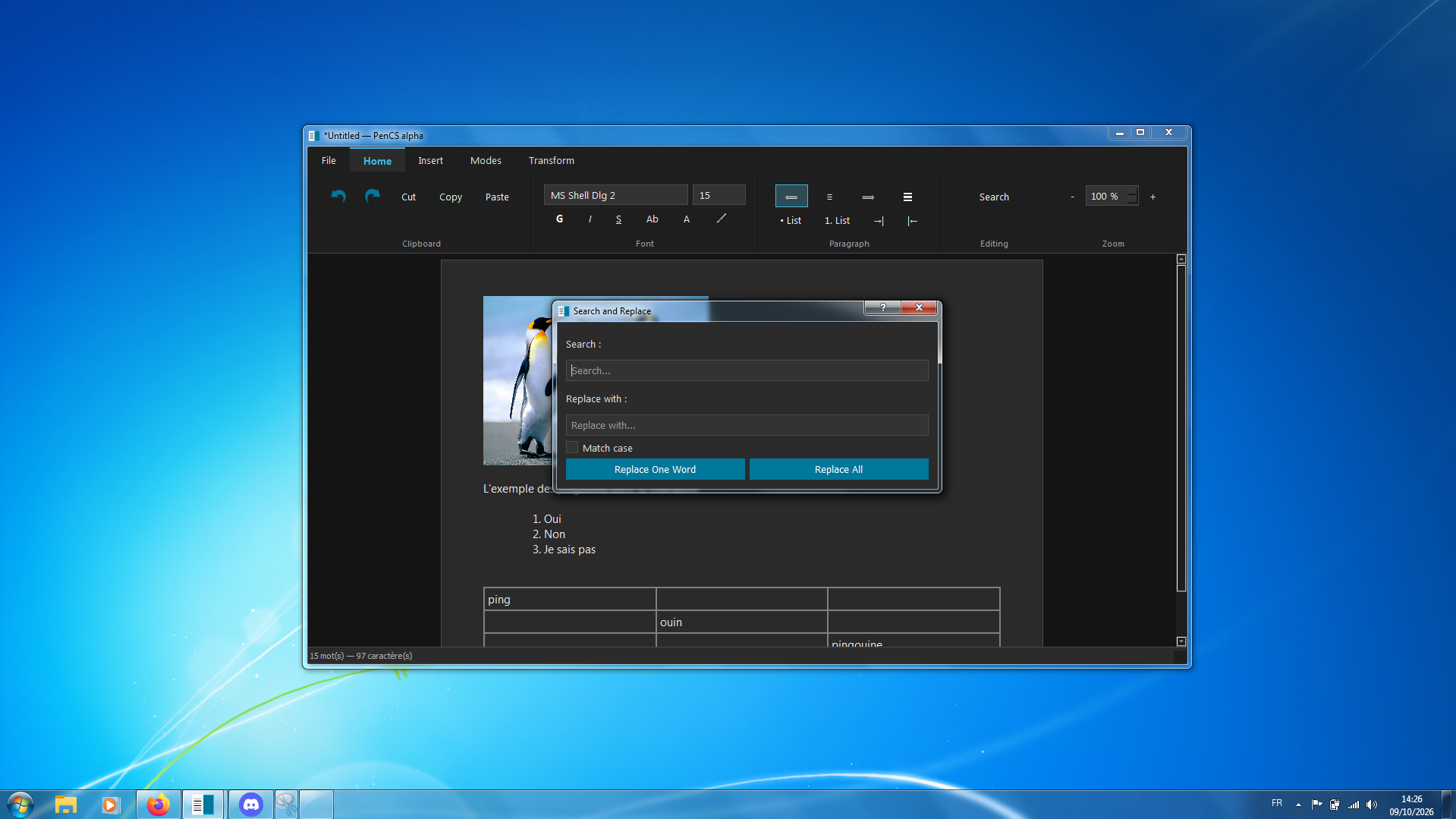Select the Home ribbon tab
The height and width of the screenshot is (819, 1456).
[x=377, y=160]
